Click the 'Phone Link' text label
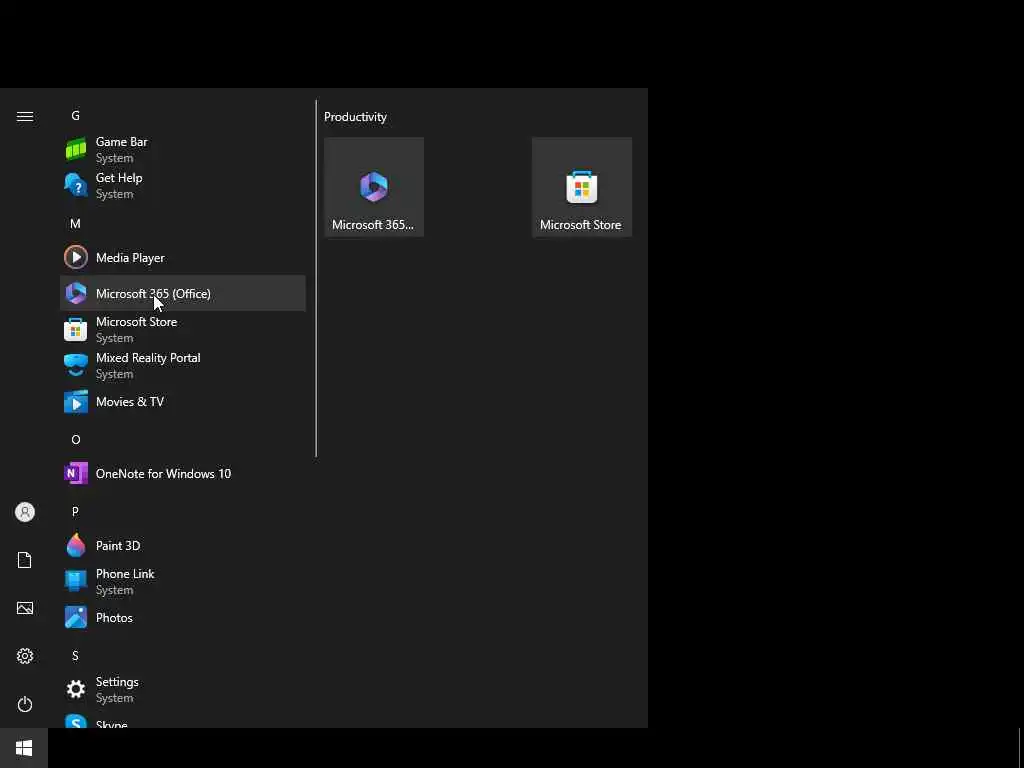Viewport: 1024px width, 768px height. click(x=125, y=573)
